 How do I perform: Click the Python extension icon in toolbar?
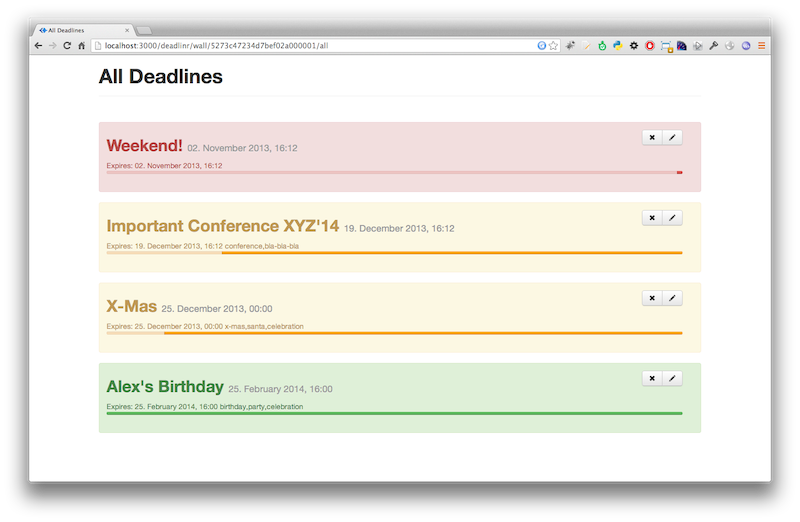[618, 45]
